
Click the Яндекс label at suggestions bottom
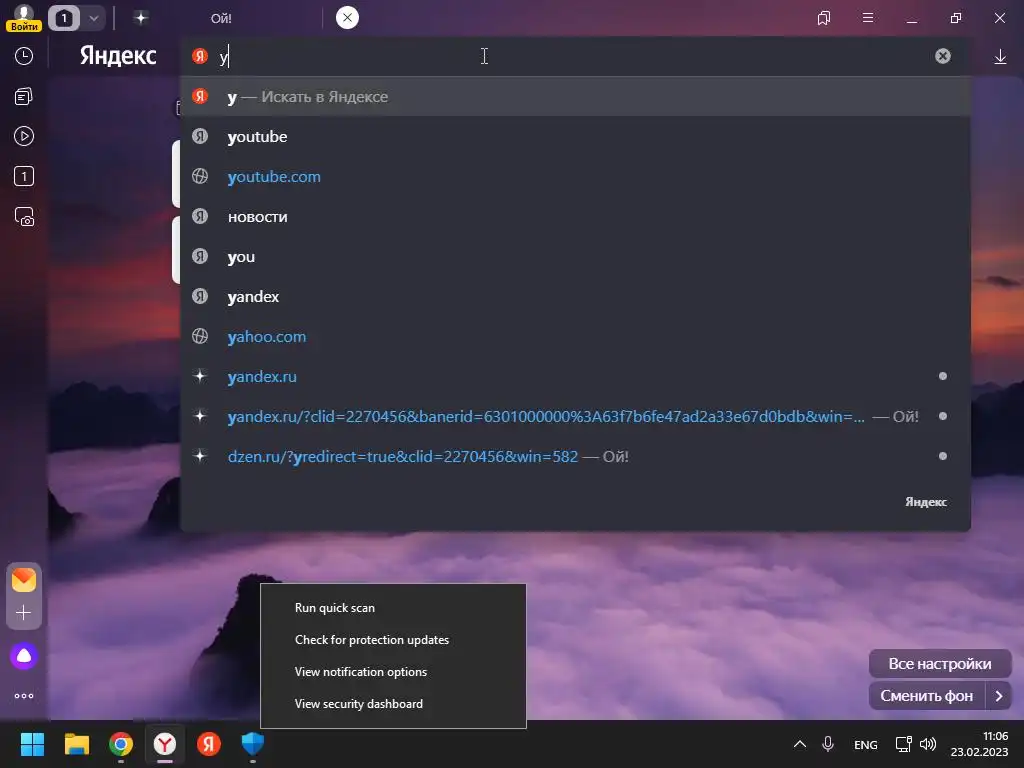pos(925,502)
